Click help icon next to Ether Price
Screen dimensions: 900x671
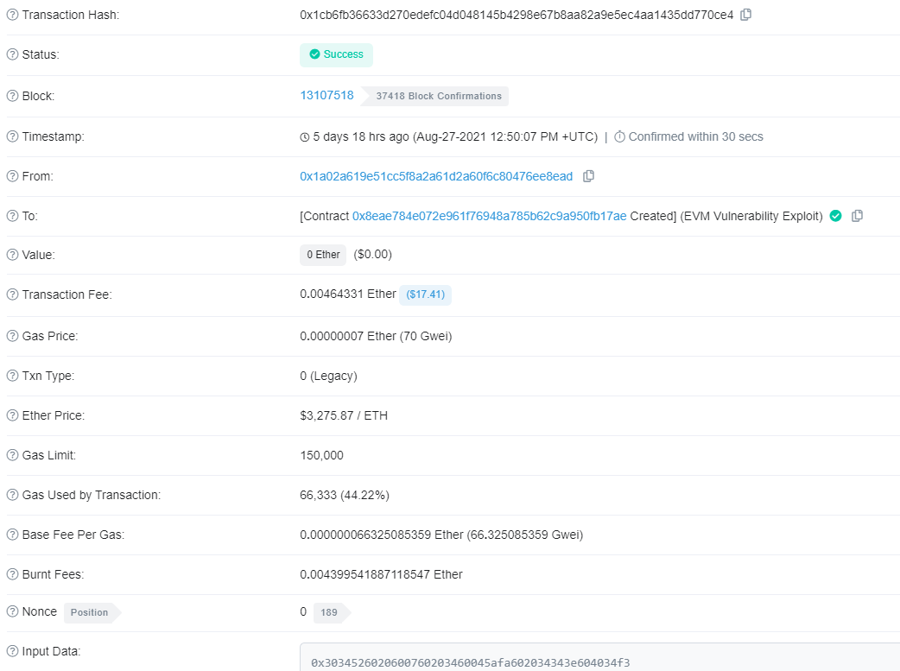13,415
